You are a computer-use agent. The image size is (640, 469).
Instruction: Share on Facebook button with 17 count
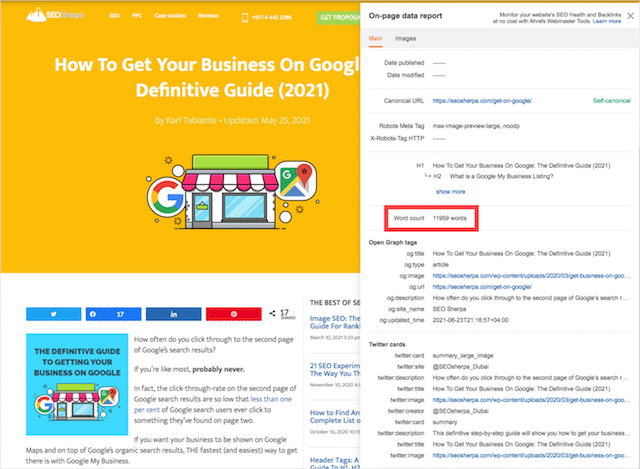tap(113, 314)
